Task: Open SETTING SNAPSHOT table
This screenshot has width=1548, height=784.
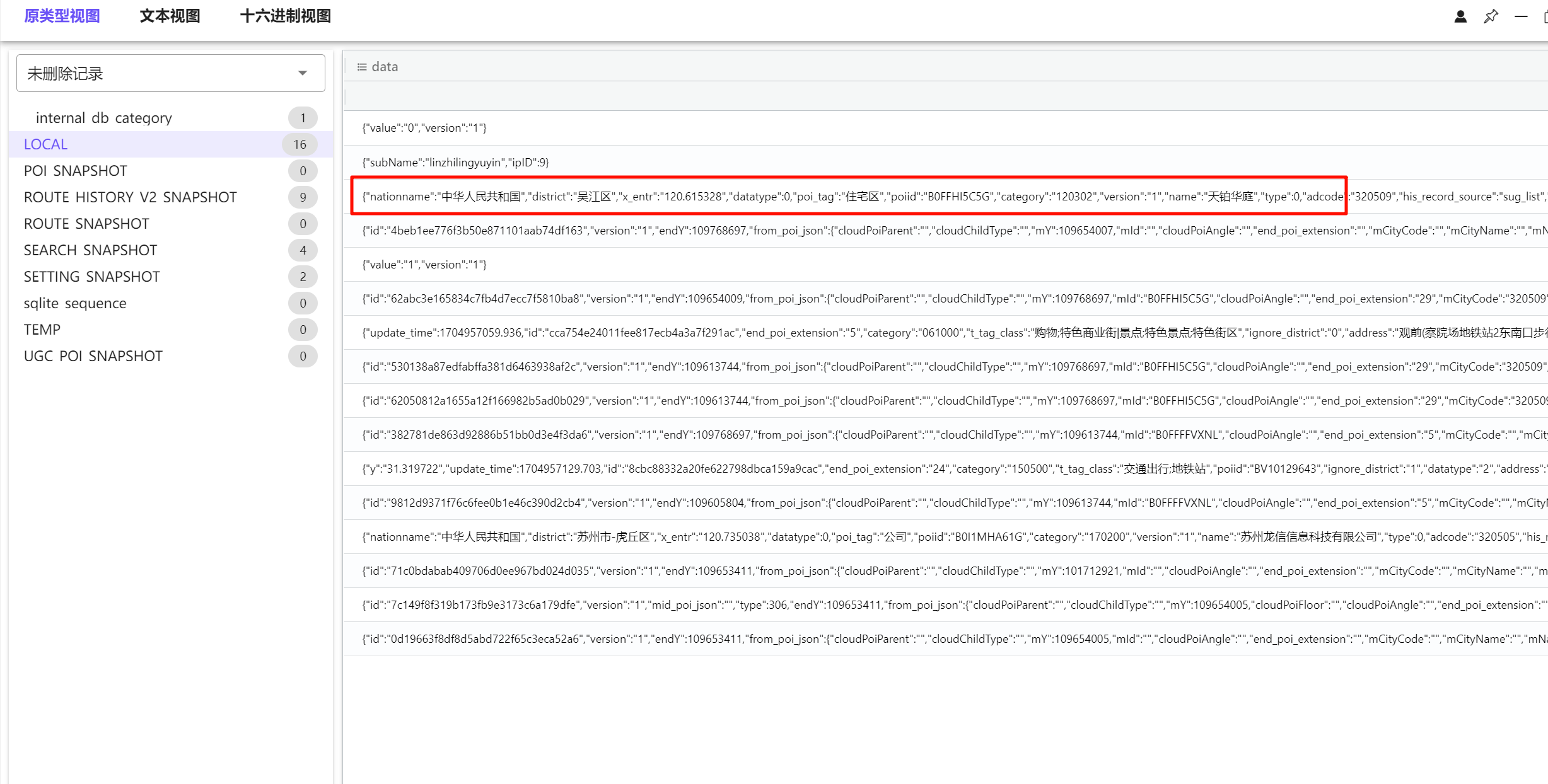Action: (91, 277)
